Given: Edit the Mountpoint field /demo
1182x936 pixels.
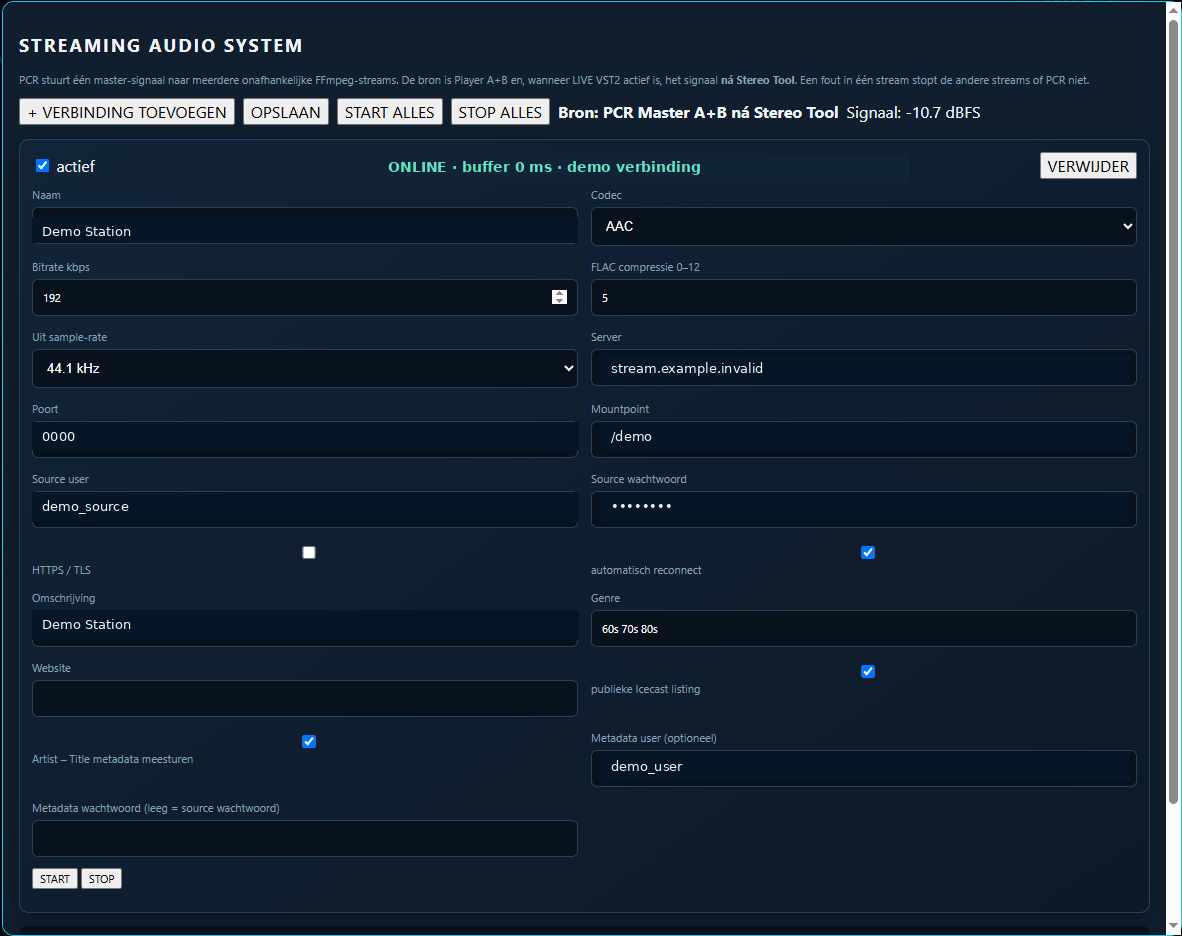Looking at the screenshot, I should point(863,439).
